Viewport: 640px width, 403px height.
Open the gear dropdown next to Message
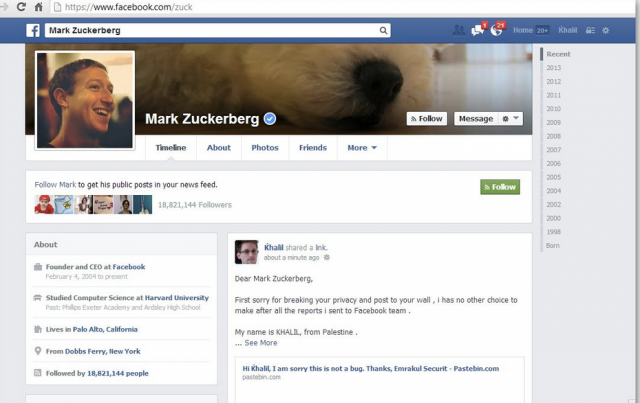pyautogui.click(x=510, y=119)
